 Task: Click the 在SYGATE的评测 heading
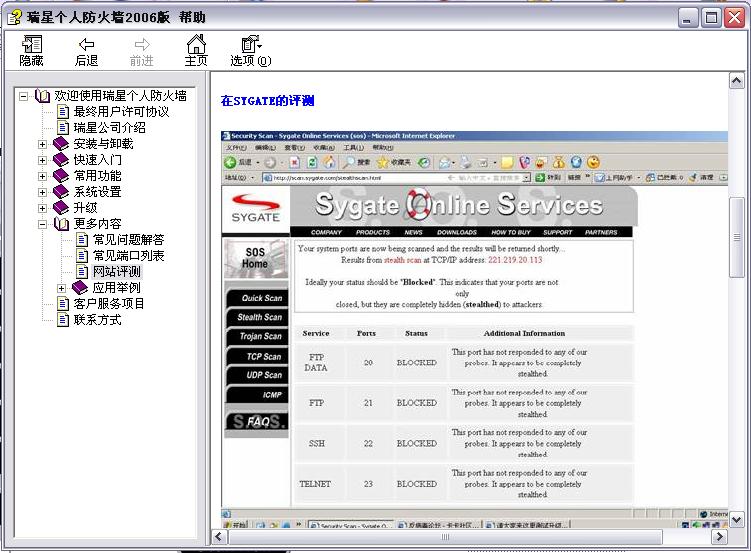pos(267,101)
